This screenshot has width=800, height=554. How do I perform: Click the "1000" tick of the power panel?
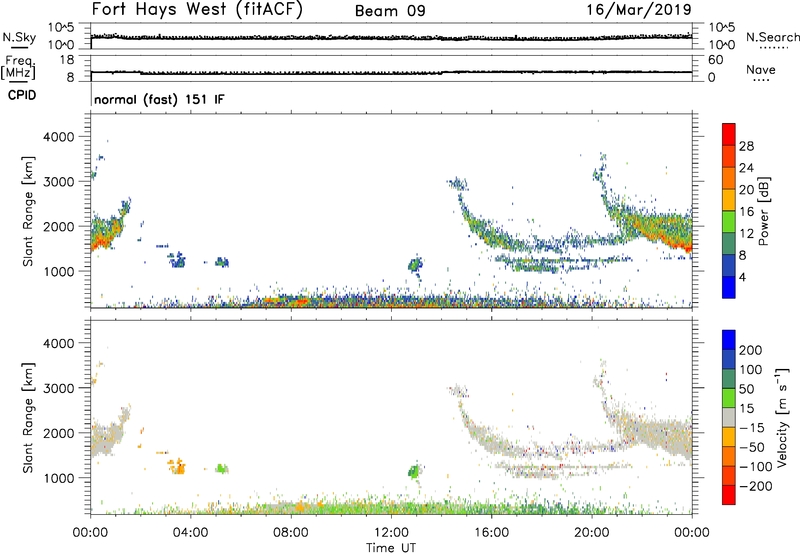tap(59, 271)
